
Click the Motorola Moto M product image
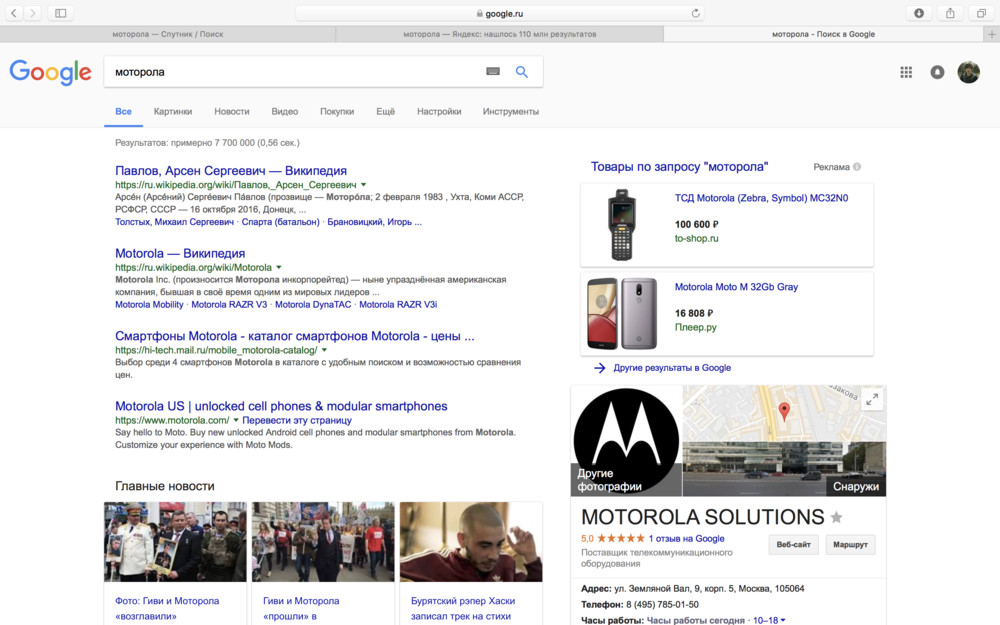pyautogui.click(x=622, y=313)
